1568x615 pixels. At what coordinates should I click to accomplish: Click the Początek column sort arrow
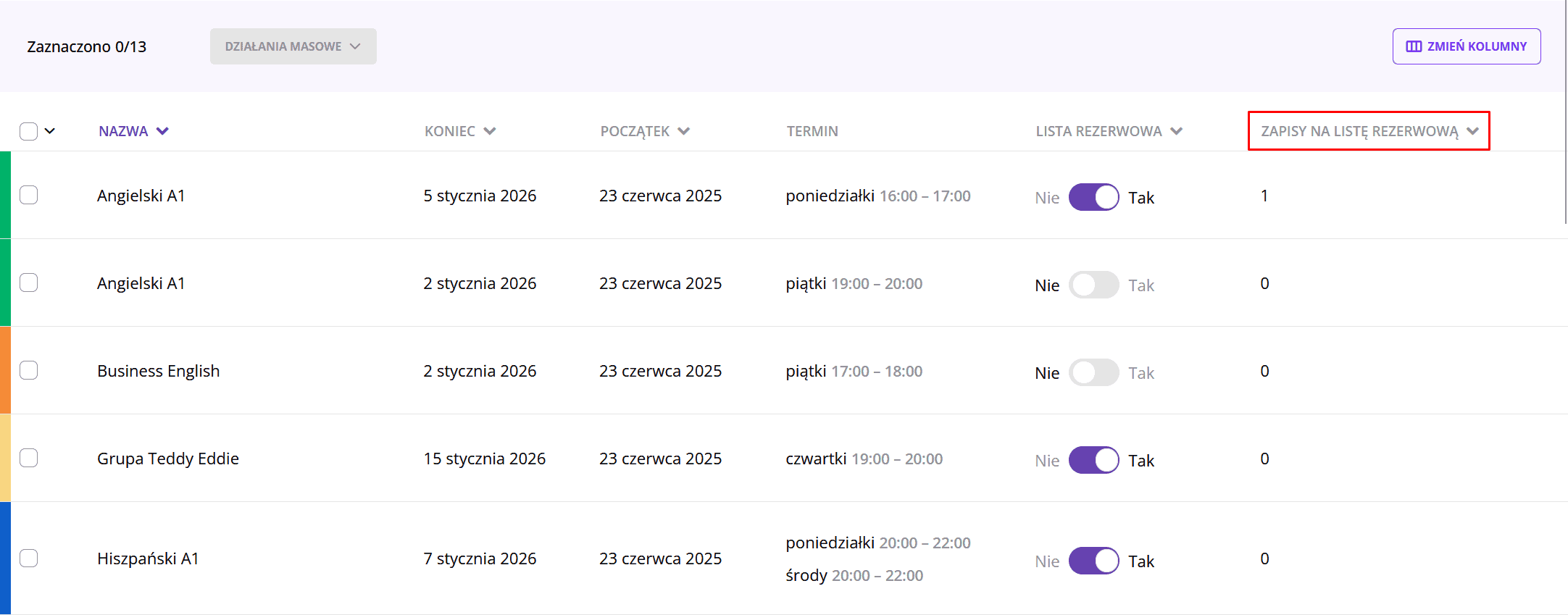pyautogui.click(x=684, y=131)
